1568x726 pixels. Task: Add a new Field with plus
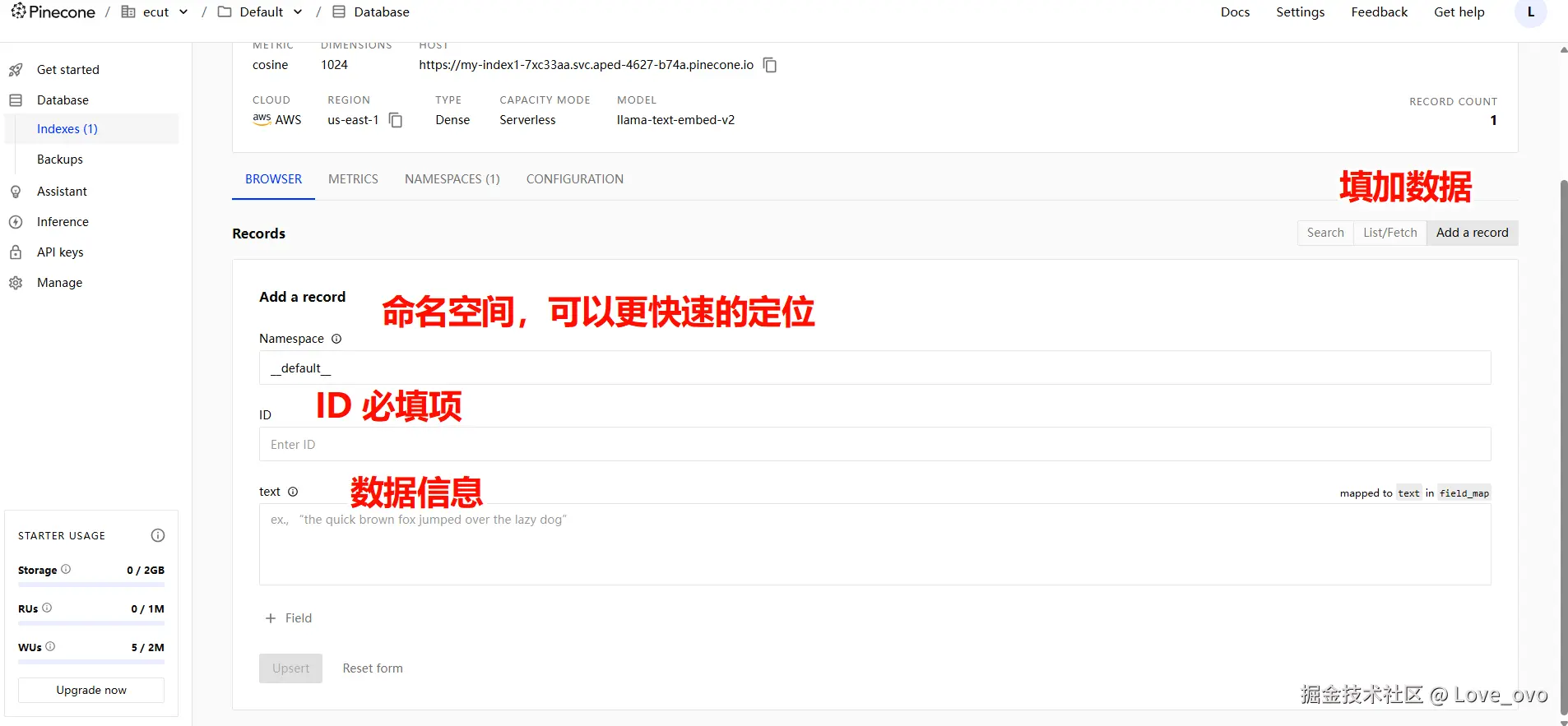pos(288,618)
